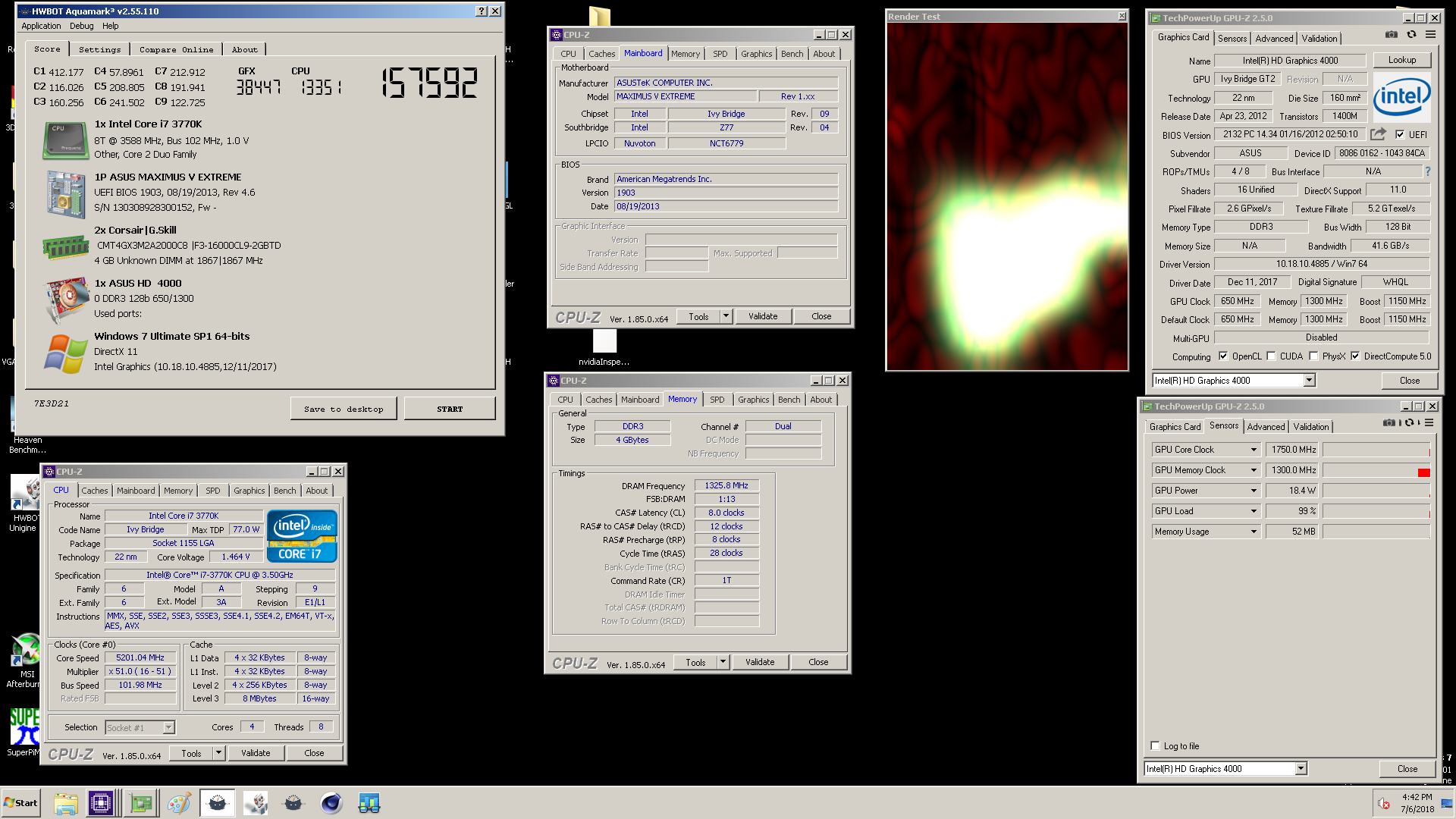Expand Tools dropdown arrow in CPU-Z Memory window

coord(723,662)
